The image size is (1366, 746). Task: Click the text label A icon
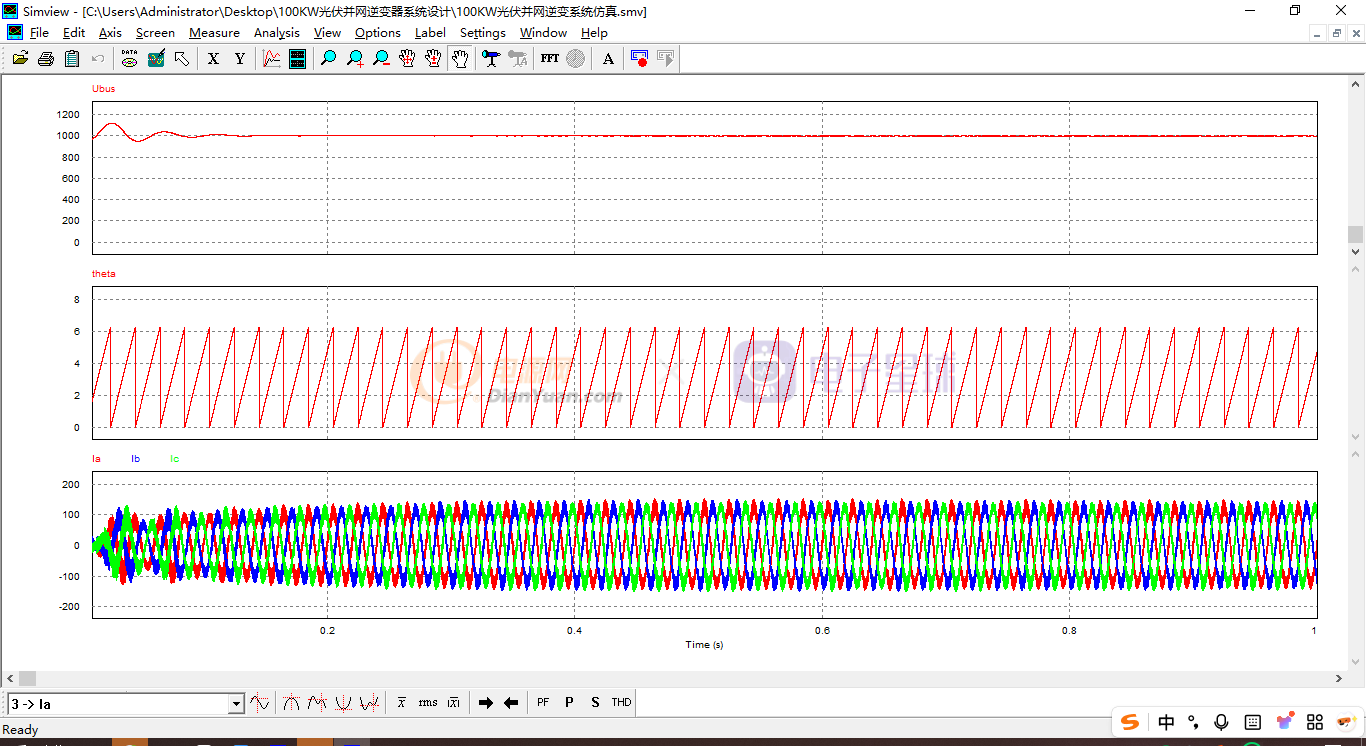pyautogui.click(x=608, y=59)
